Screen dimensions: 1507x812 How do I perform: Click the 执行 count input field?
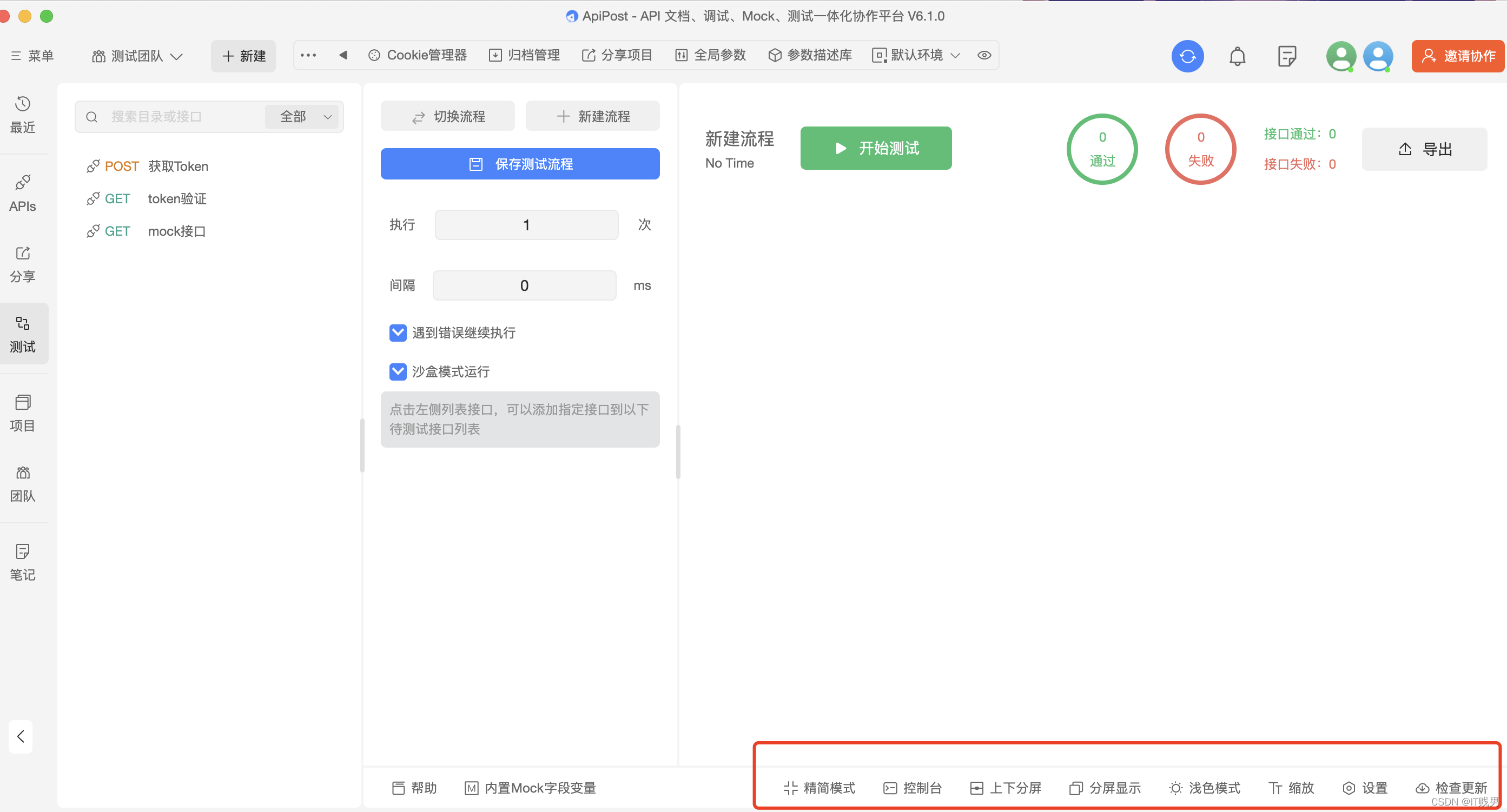pyautogui.click(x=526, y=225)
